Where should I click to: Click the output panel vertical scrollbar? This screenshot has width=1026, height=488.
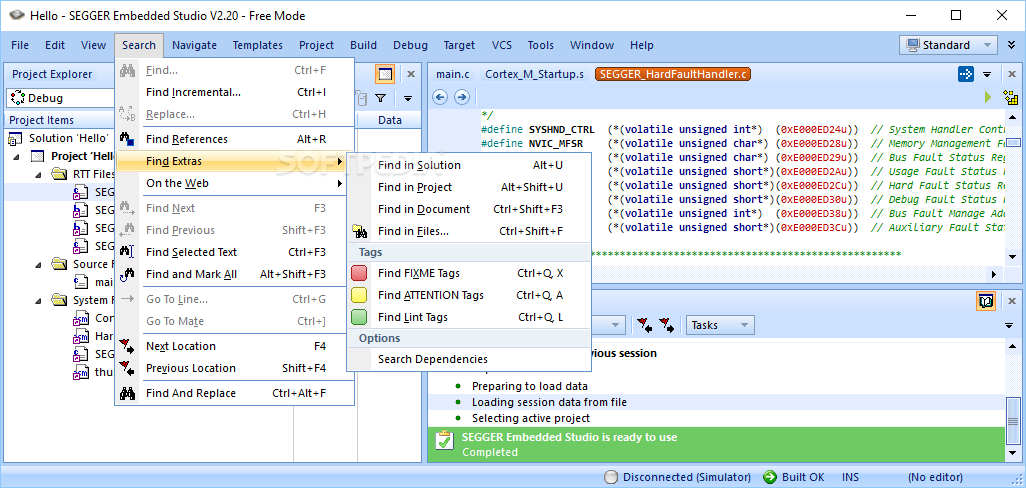(1013, 422)
